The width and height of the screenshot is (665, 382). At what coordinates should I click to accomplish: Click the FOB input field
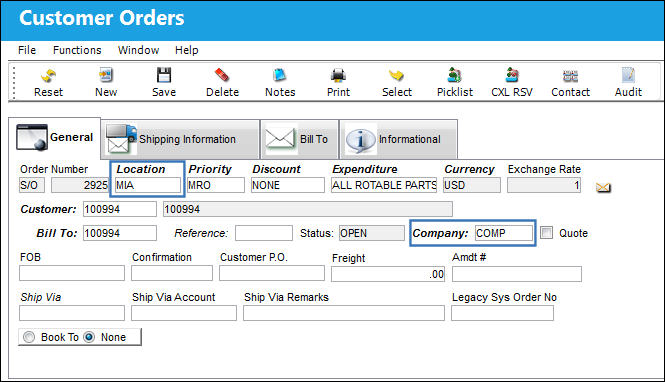coord(72,273)
